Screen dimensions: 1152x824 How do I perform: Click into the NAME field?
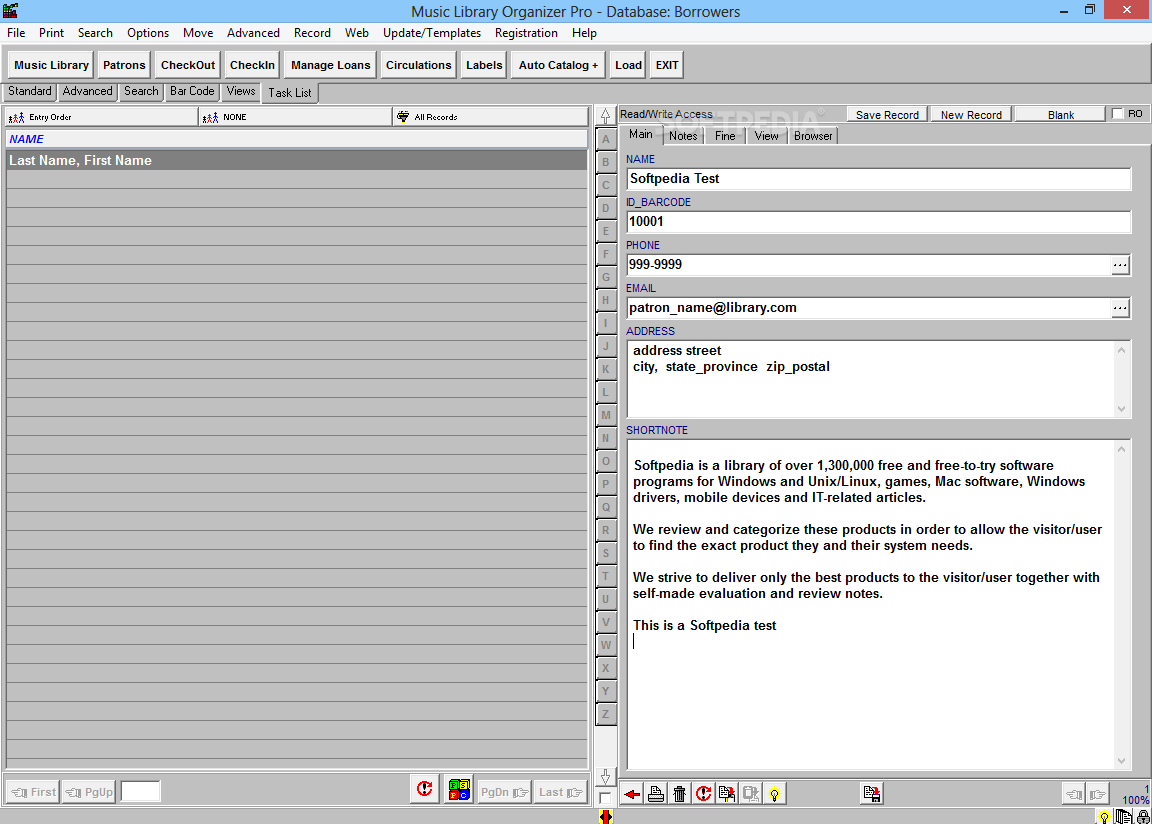pos(879,178)
